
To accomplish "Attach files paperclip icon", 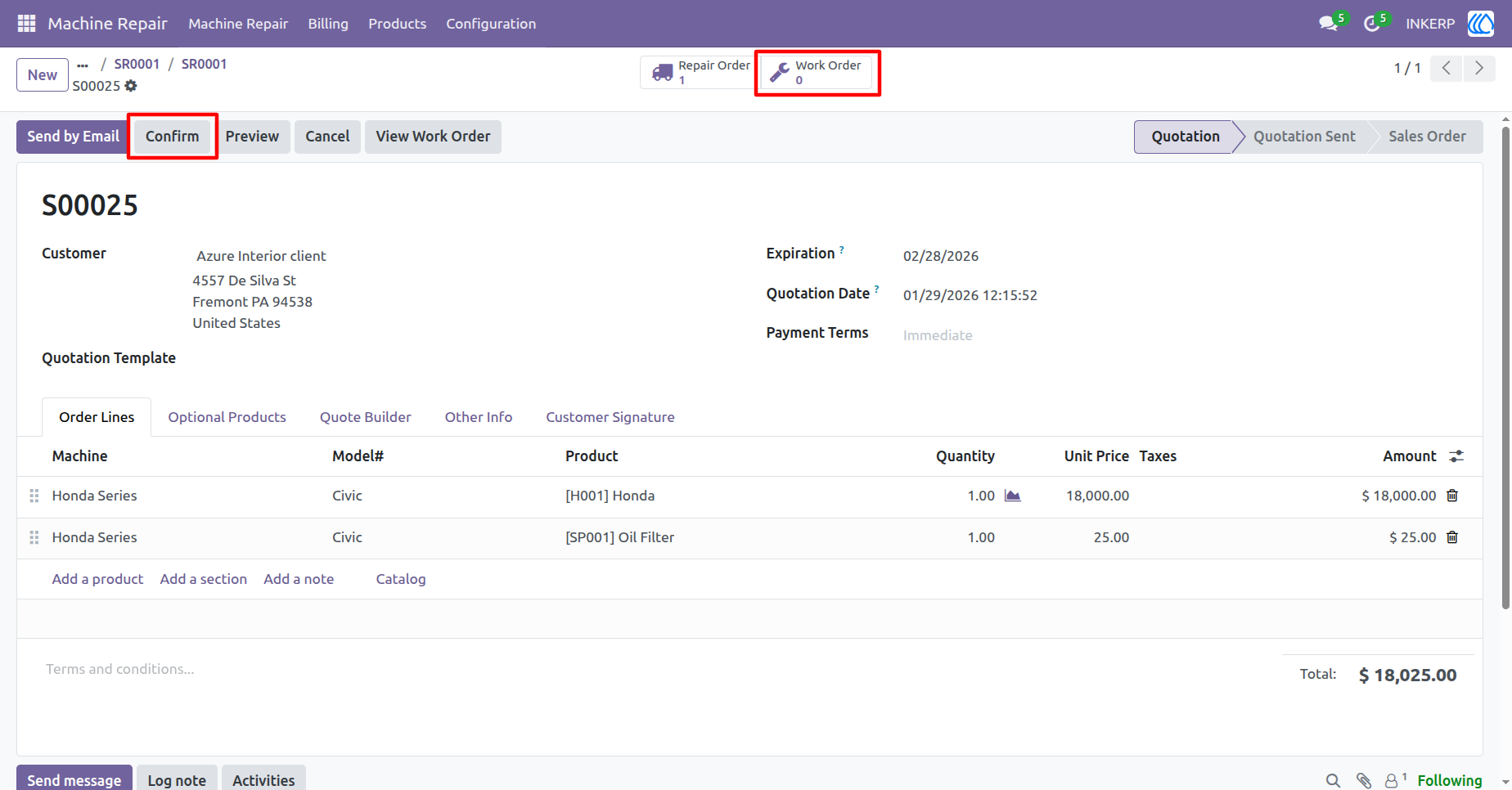I will [x=1363, y=781].
